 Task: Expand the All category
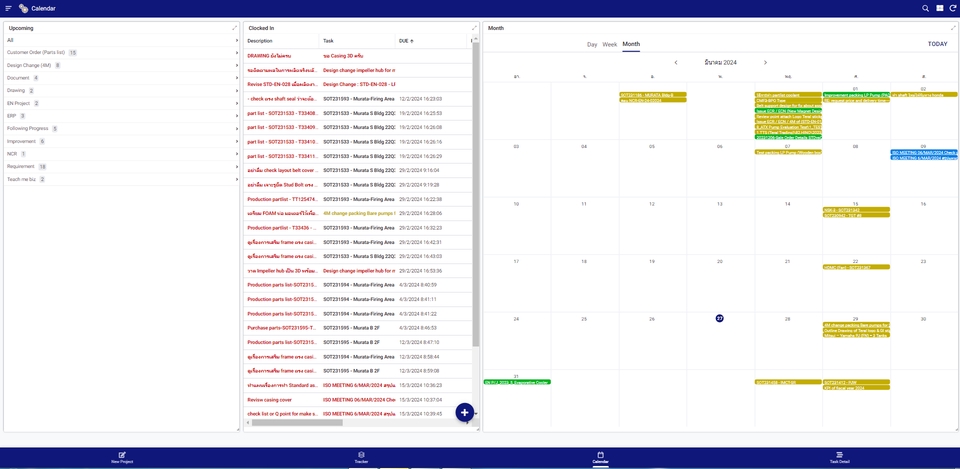pos(121,40)
